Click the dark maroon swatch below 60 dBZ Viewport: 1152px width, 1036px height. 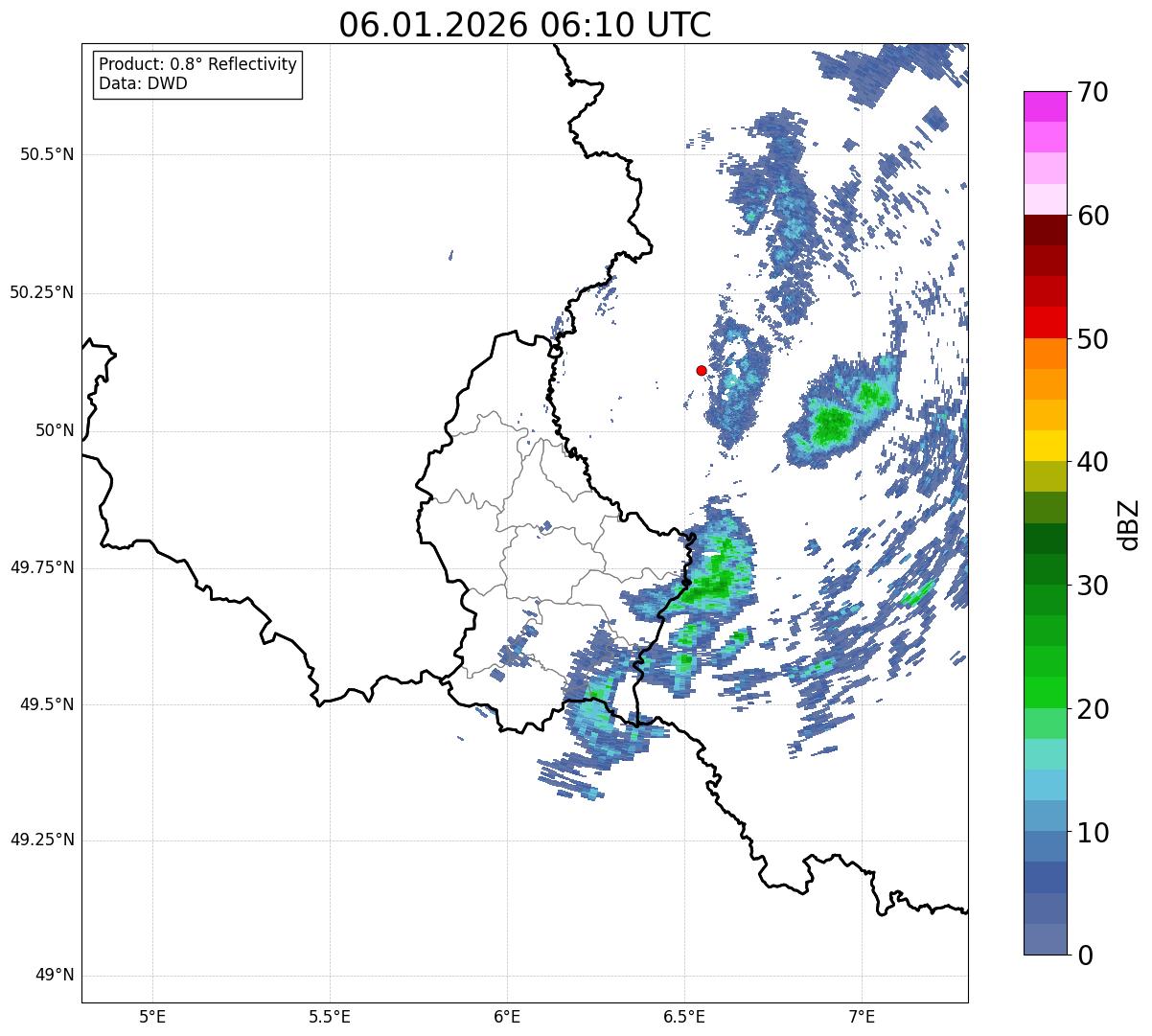click(1045, 230)
